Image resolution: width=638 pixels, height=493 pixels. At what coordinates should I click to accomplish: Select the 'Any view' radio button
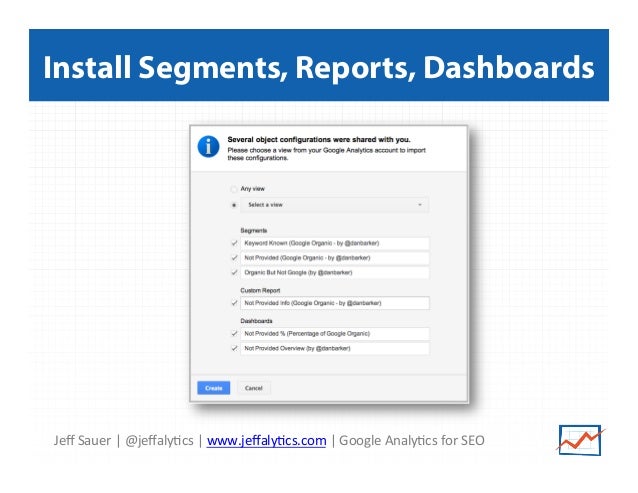234,189
